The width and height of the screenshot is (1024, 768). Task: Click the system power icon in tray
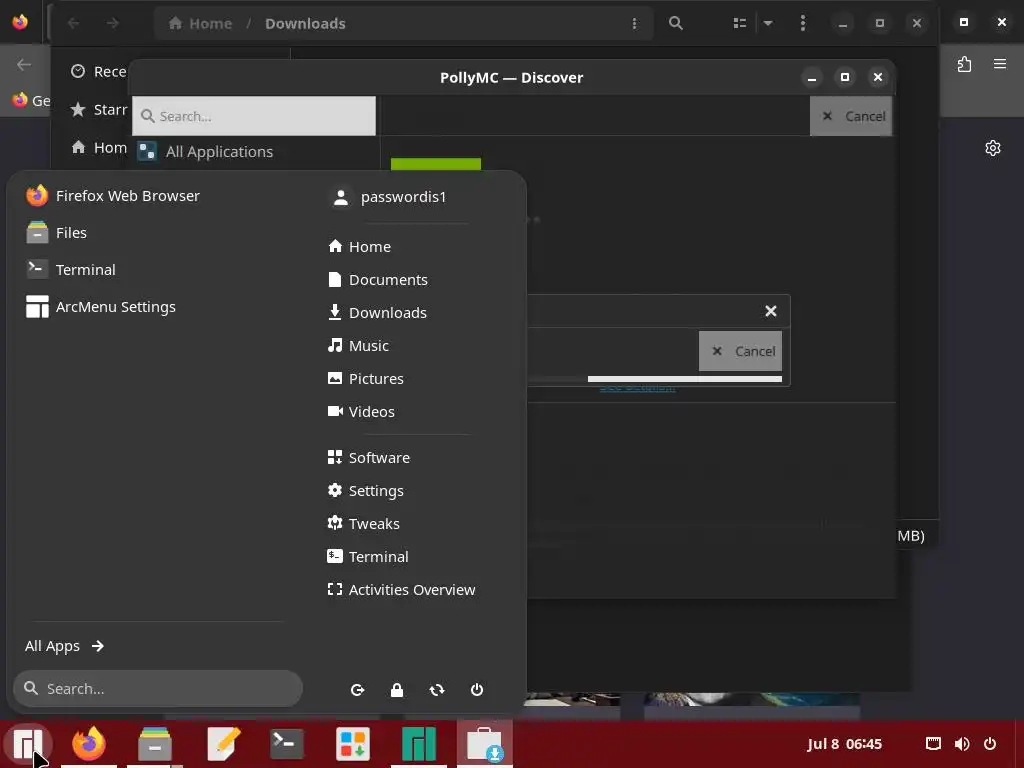(x=990, y=744)
